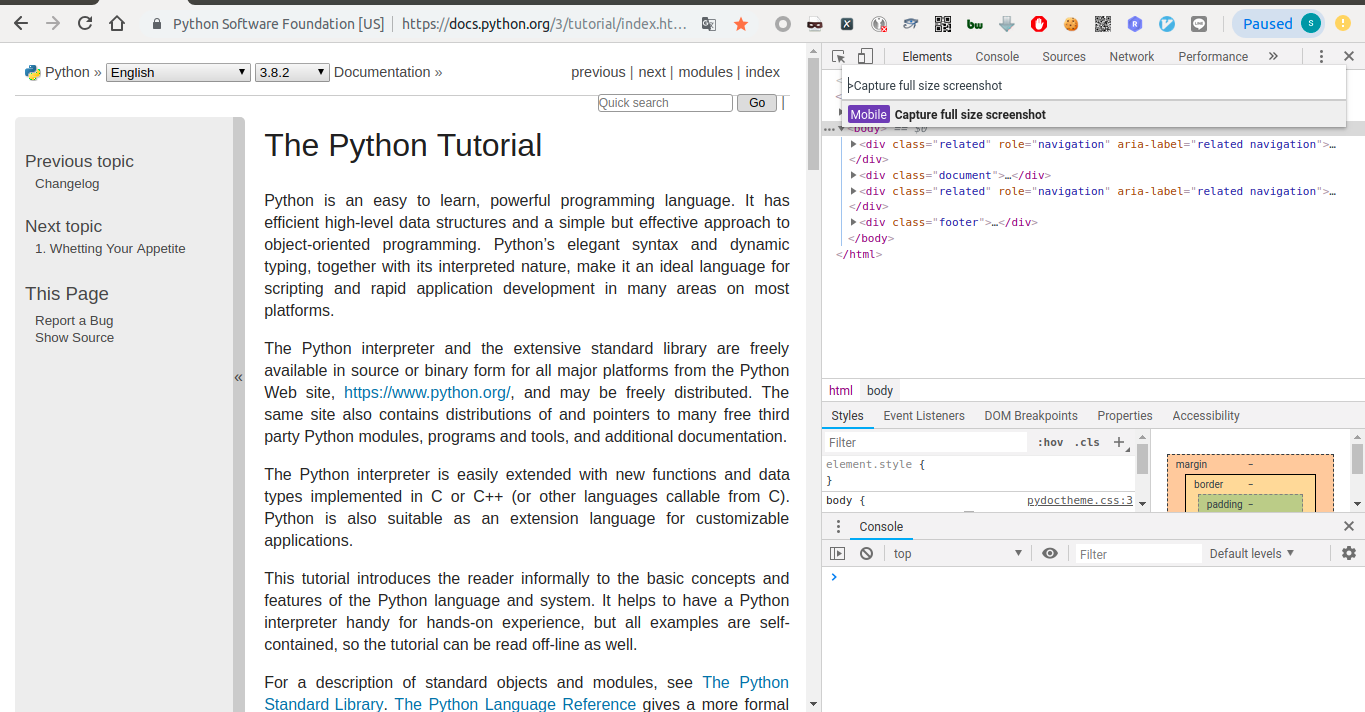Open console settings via gear icon
Image resolution: width=1365 pixels, height=712 pixels.
click(1349, 553)
